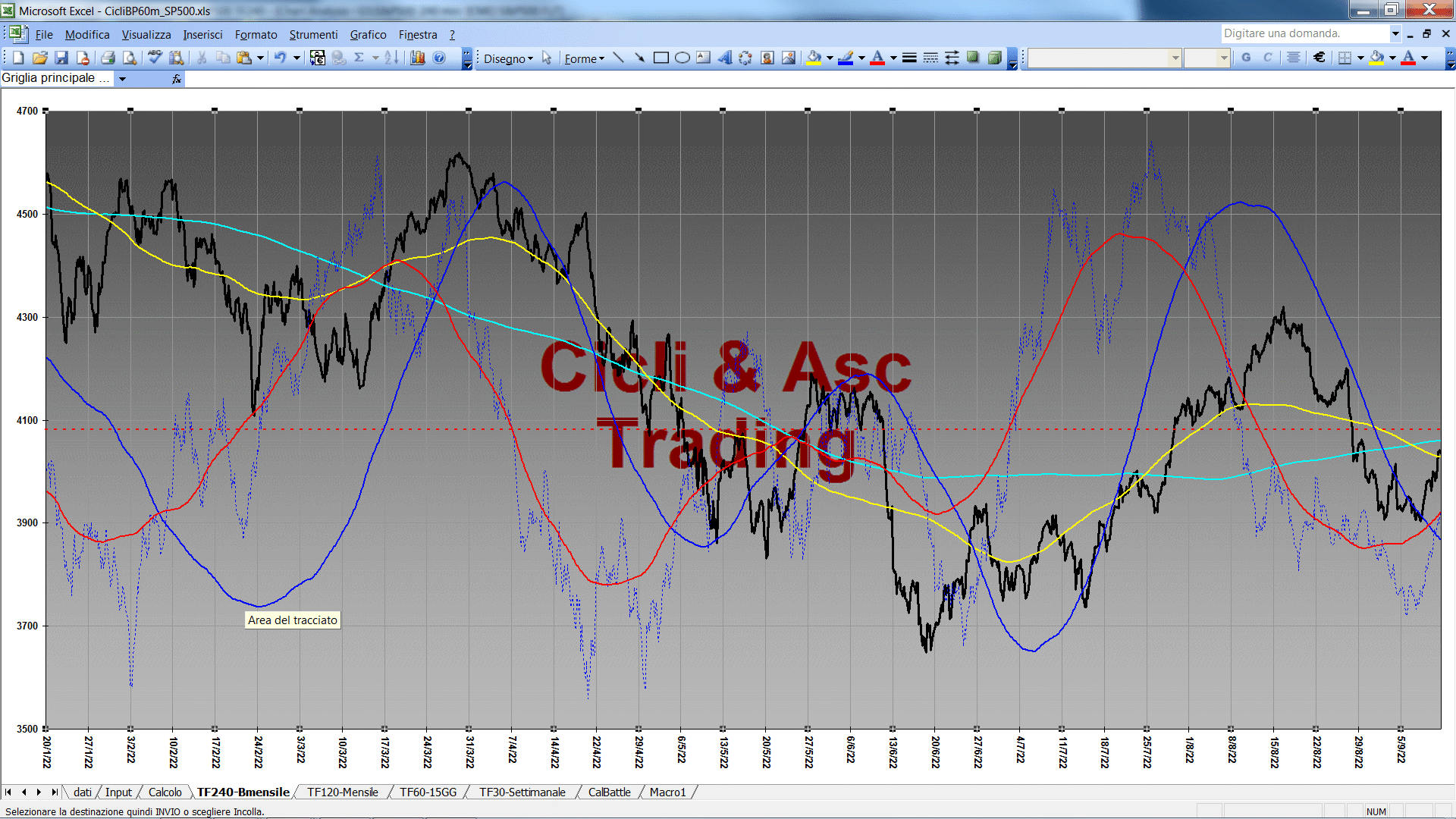Click the Cut scissors icon
The width and height of the screenshot is (1456, 819).
click(202, 58)
